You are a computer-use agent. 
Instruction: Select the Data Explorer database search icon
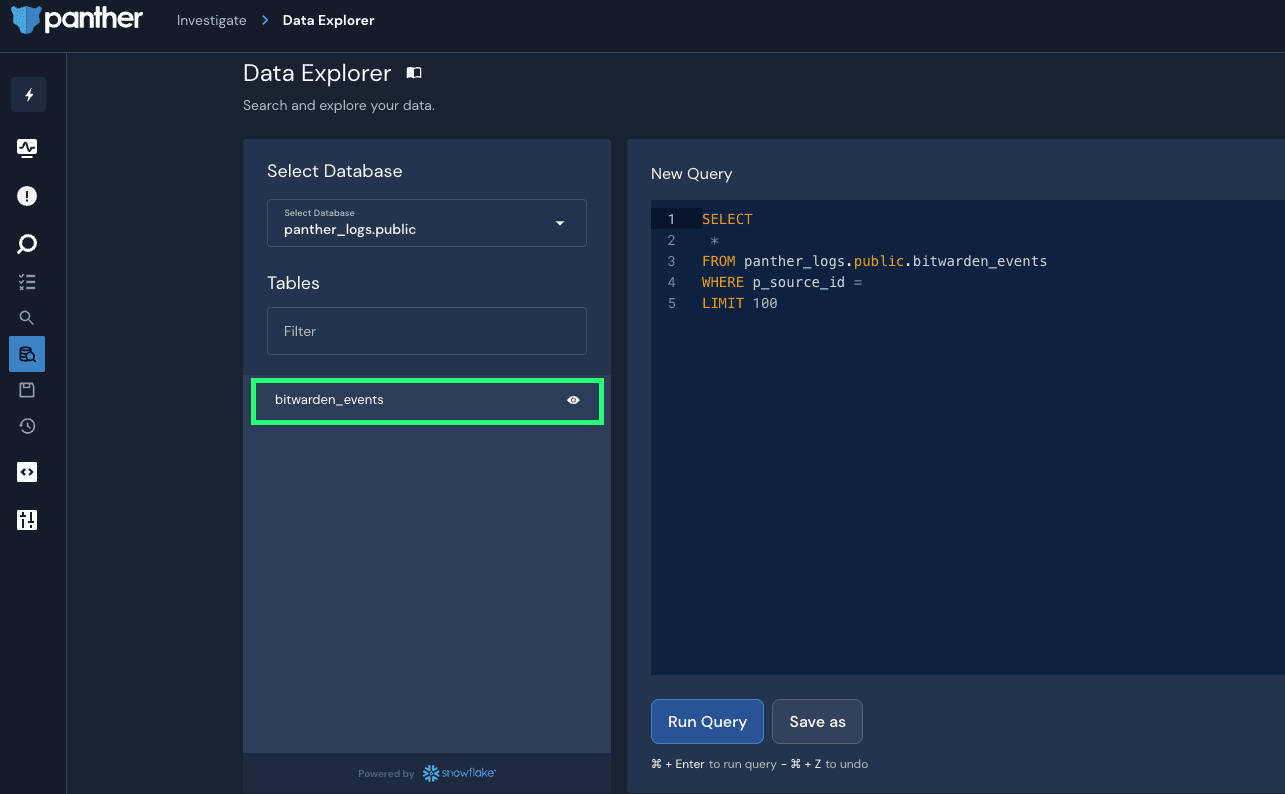27,353
